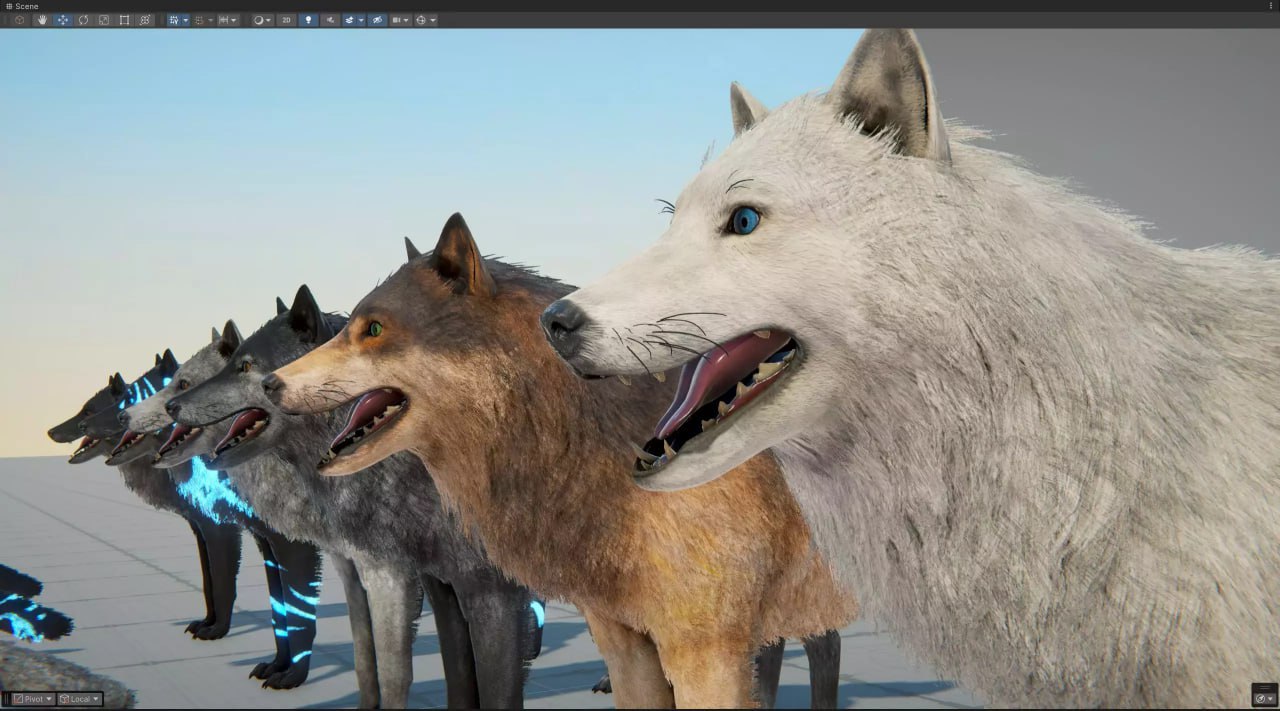The width and height of the screenshot is (1280, 711).
Task: Select the Rect transform tool
Action: 124,19
